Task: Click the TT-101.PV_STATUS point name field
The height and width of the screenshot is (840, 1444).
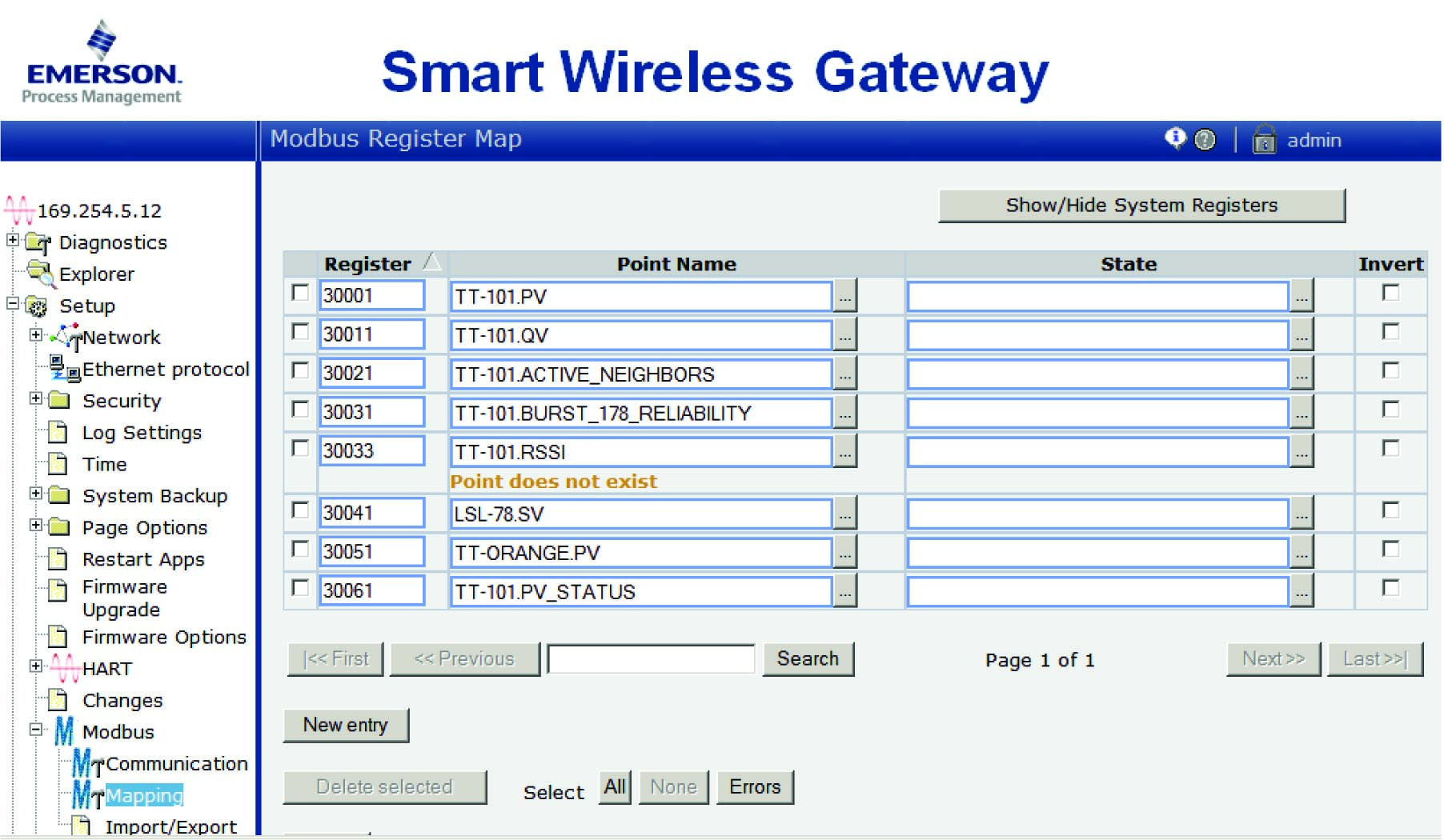Action: 641,592
